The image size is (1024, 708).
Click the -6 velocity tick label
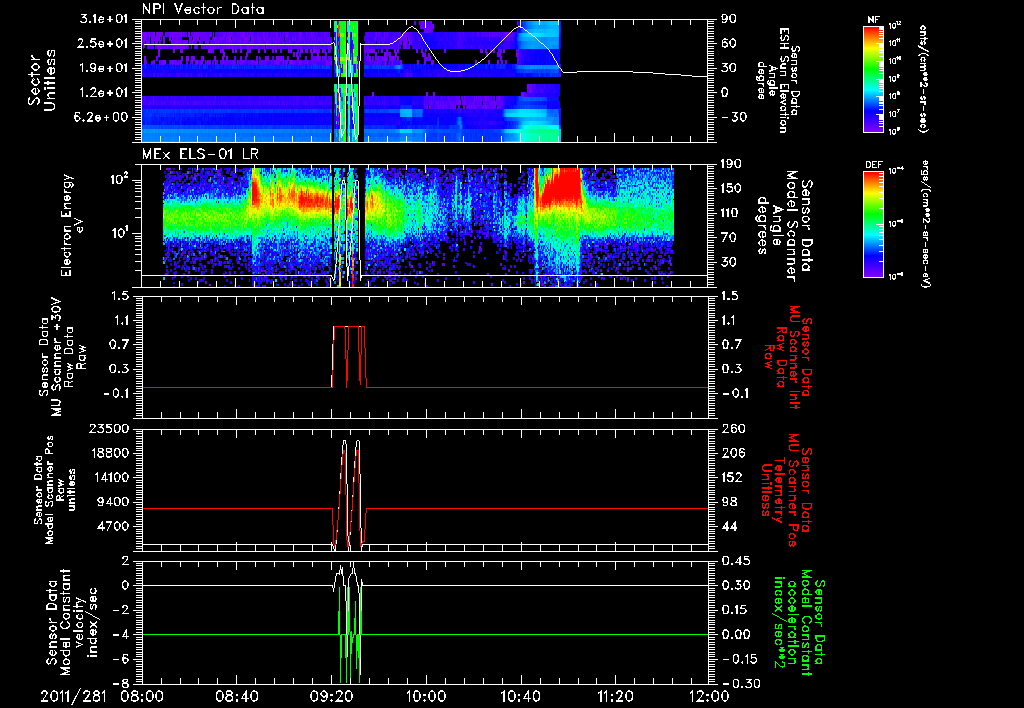pyautogui.click(x=121, y=659)
